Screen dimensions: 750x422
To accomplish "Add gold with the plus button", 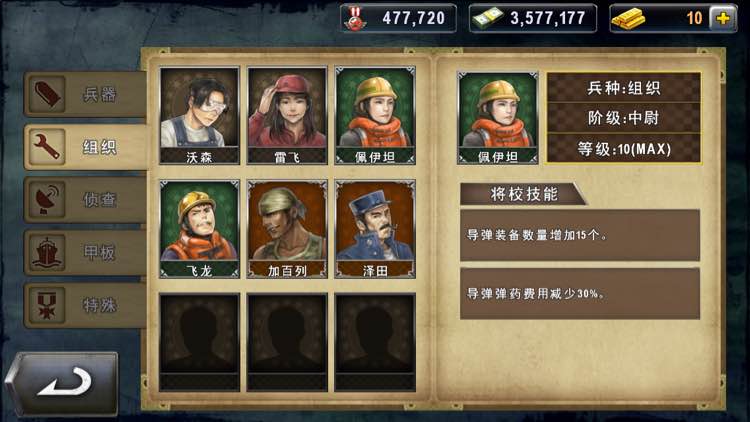I will pyautogui.click(x=722, y=19).
